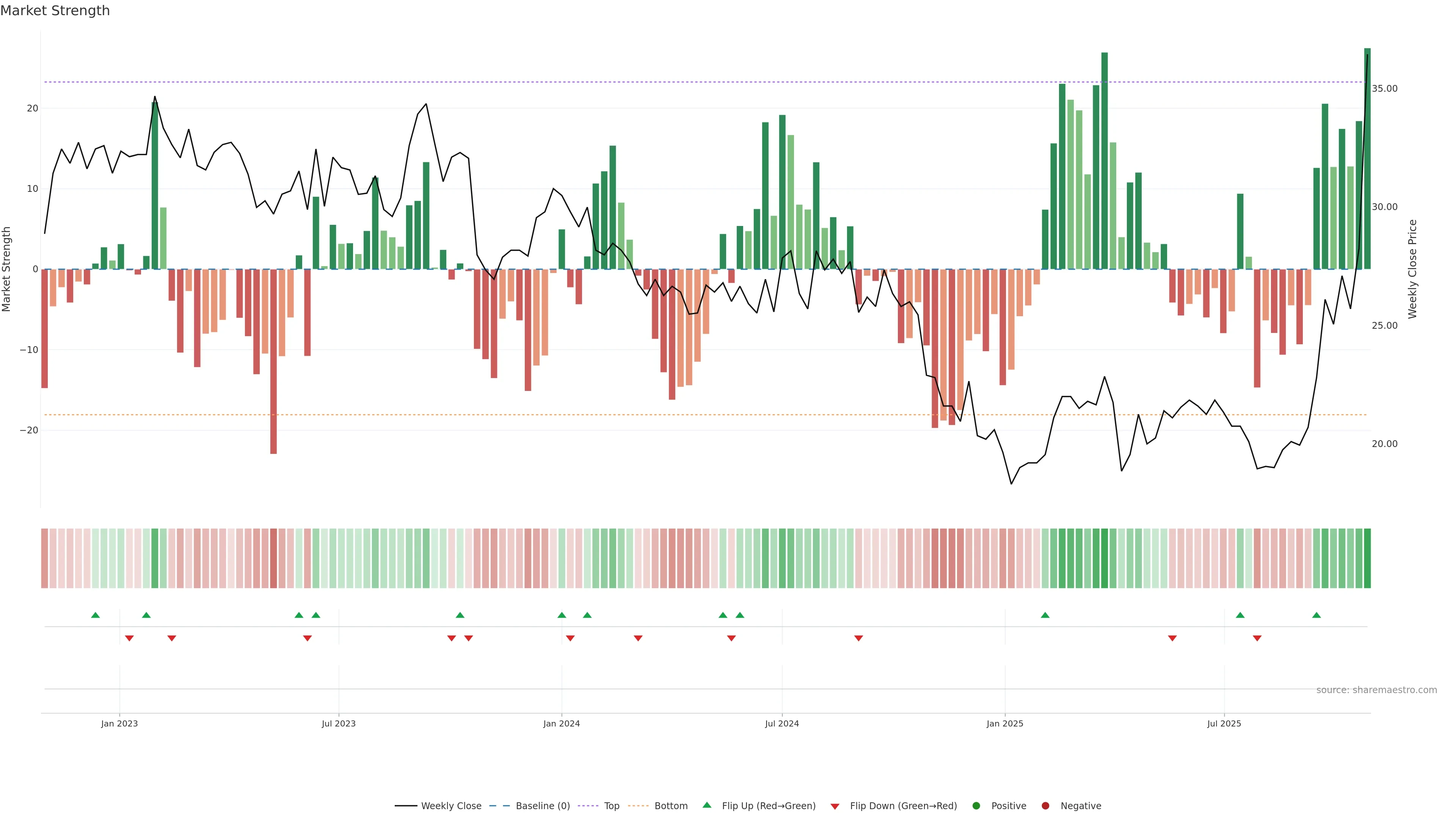Click the Flip Down red triangle legend icon
The height and width of the screenshot is (819, 1456).
pos(835,806)
